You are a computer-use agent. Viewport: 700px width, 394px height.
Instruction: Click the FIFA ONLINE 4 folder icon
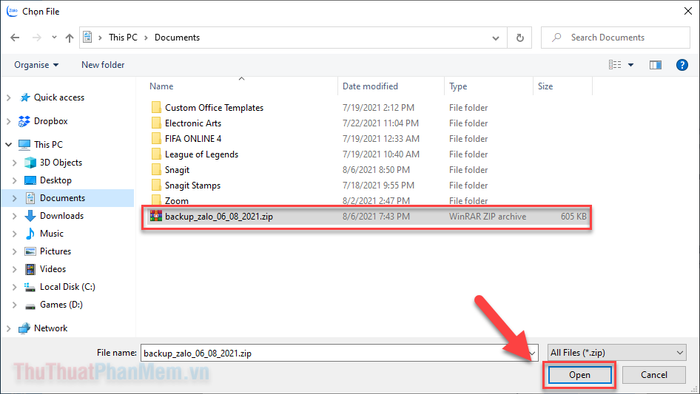(x=156, y=138)
